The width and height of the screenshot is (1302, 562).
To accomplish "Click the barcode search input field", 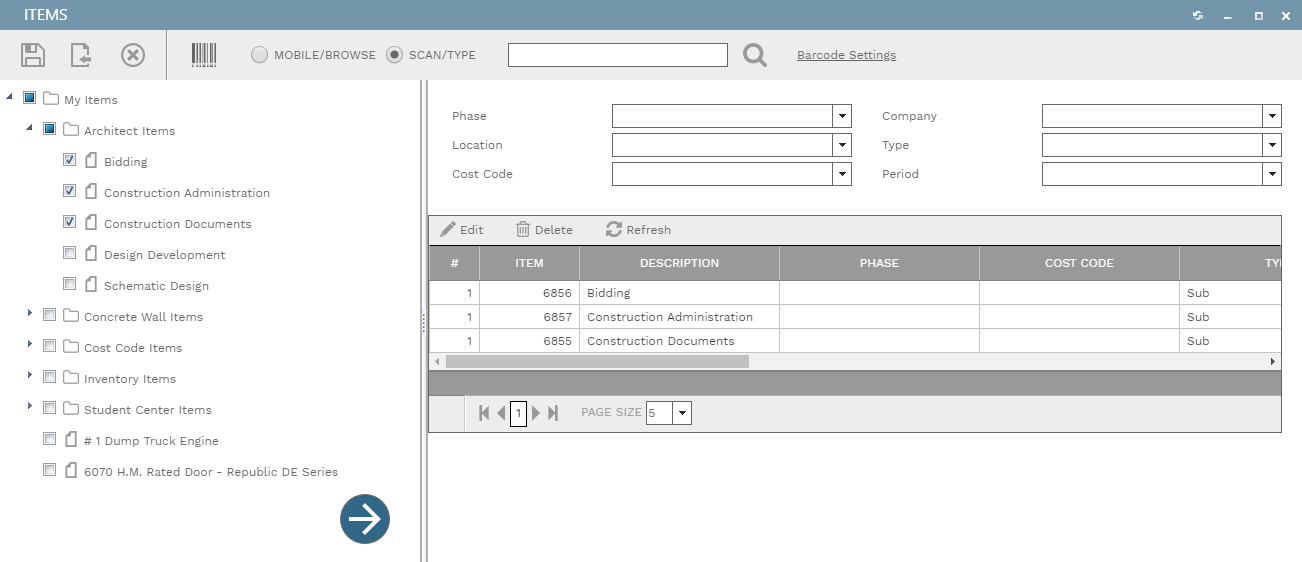I will [617, 55].
